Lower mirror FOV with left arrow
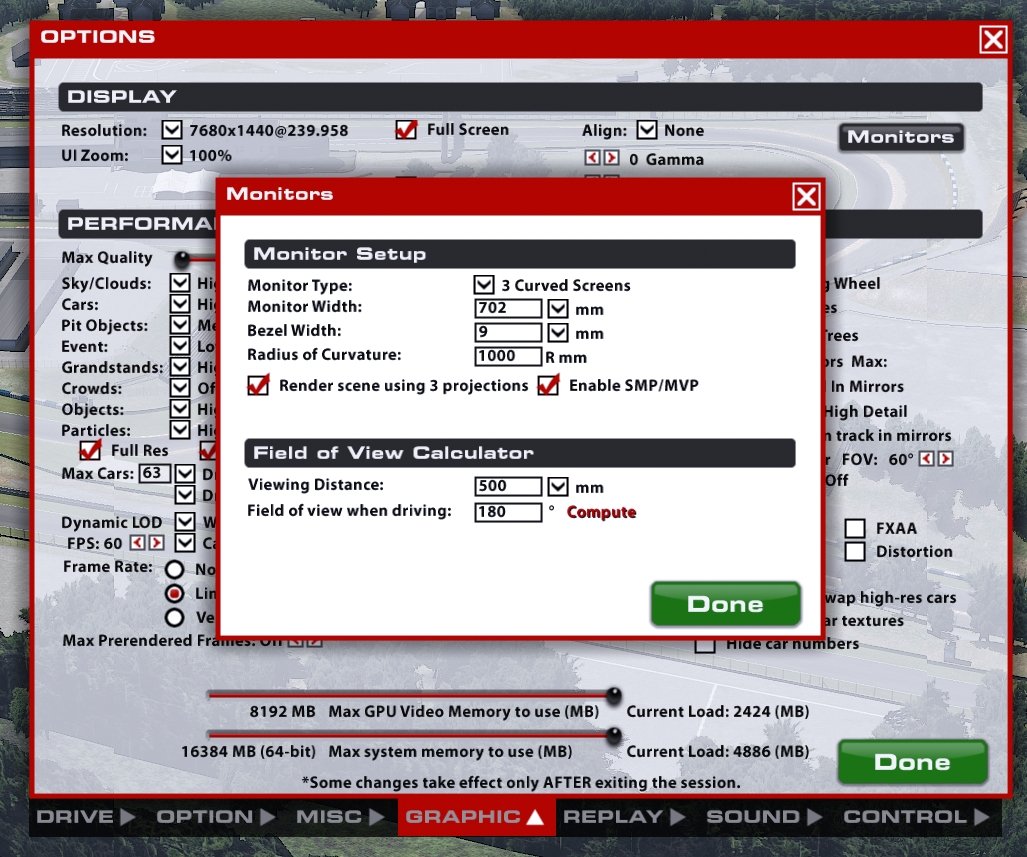 (926, 459)
